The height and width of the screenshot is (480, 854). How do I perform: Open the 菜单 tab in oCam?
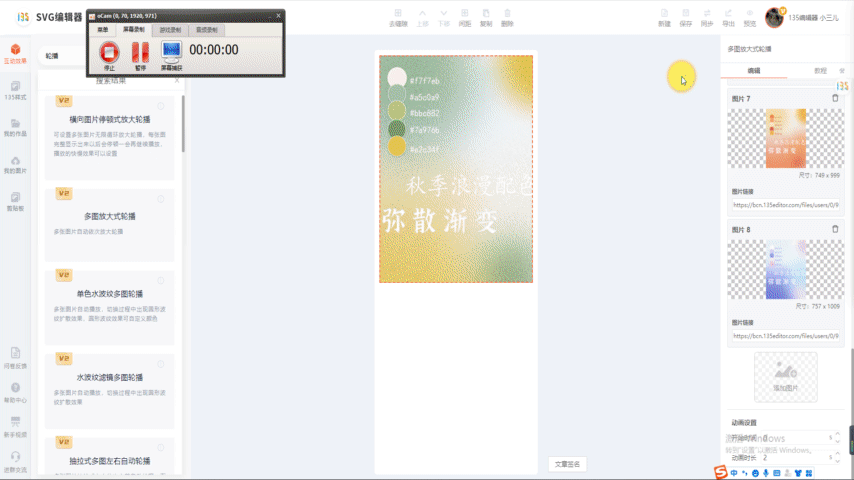pyautogui.click(x=102, y=30)
